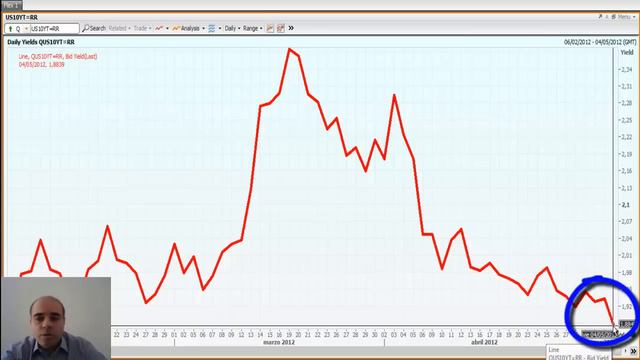Expand the dropdown beside the wavy lines icon
The height and width of the screenshot is (360, 640).
click(220, 28)
